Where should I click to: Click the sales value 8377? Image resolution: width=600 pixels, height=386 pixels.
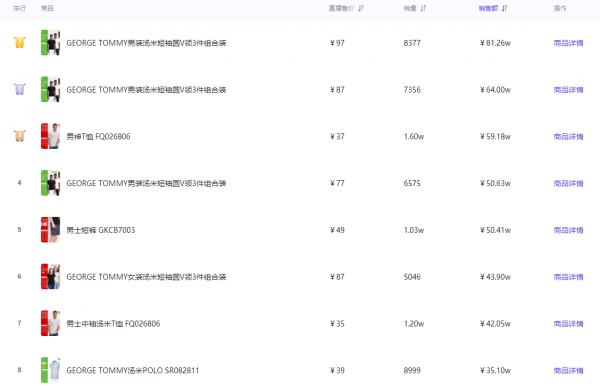coord(412,43)
